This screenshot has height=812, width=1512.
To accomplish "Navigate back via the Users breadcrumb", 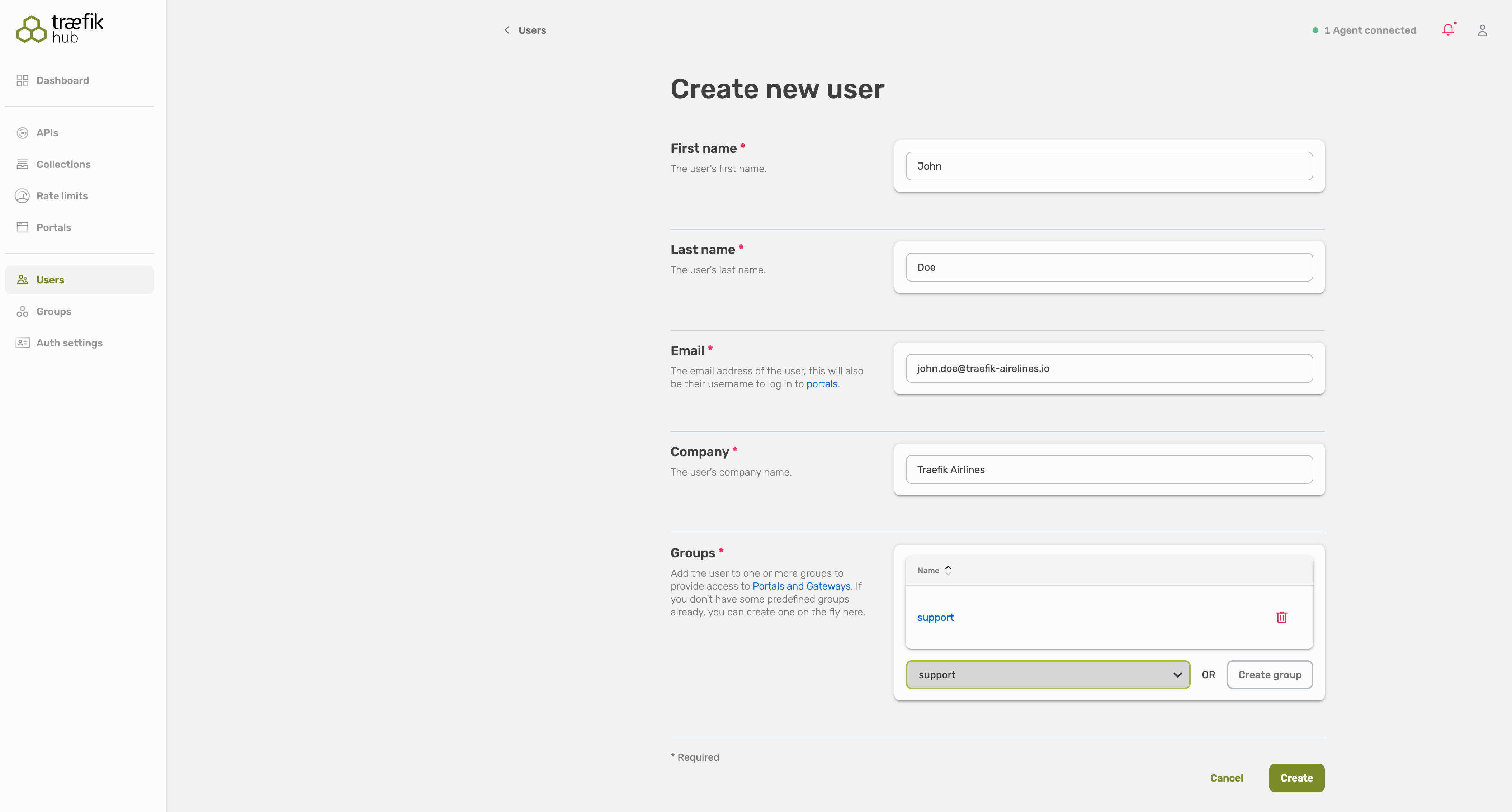I will (532, 30).
